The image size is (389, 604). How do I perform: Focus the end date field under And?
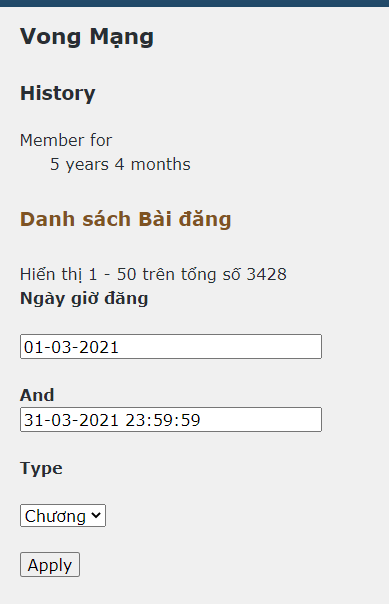[171, 419]
